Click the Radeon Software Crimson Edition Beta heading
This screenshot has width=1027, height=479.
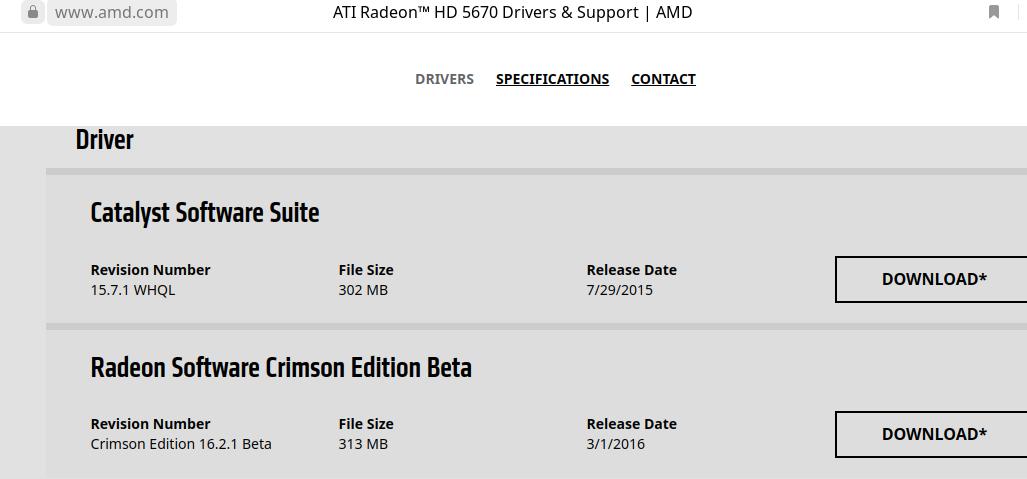click(281, 368)
